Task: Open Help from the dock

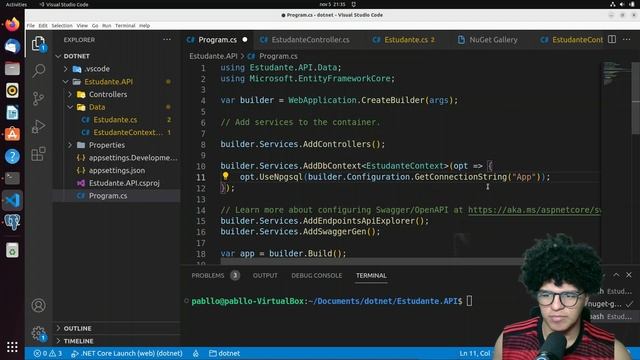Action: (12, 156)
